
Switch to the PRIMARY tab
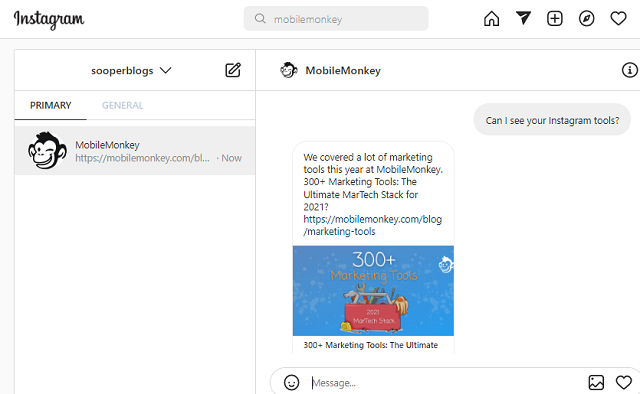[51, 105]
